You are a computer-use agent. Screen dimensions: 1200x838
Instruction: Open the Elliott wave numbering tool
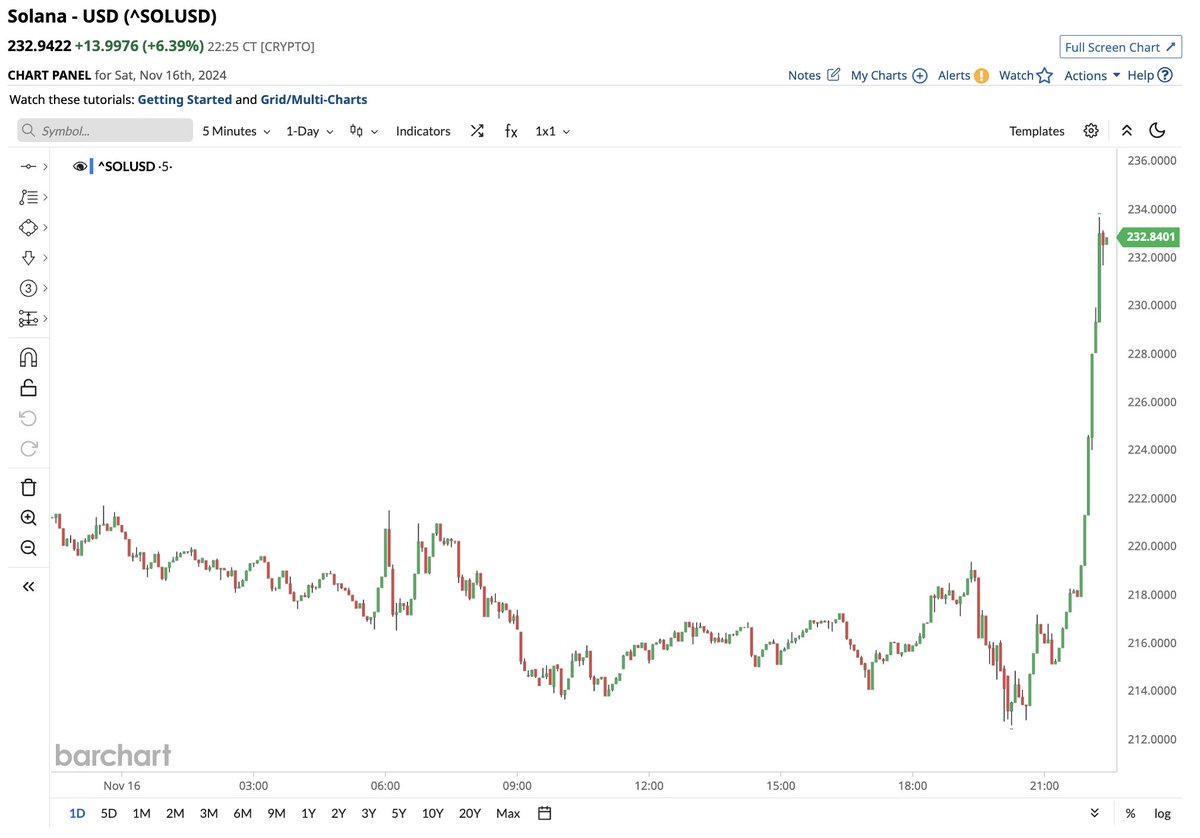(29, 288)
